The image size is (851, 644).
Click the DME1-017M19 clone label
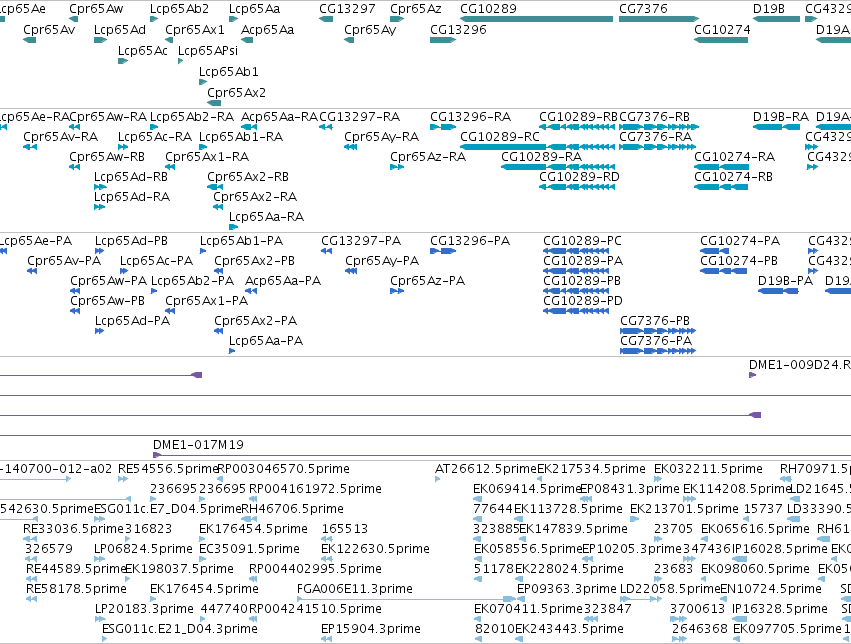(x=198, y=445)
